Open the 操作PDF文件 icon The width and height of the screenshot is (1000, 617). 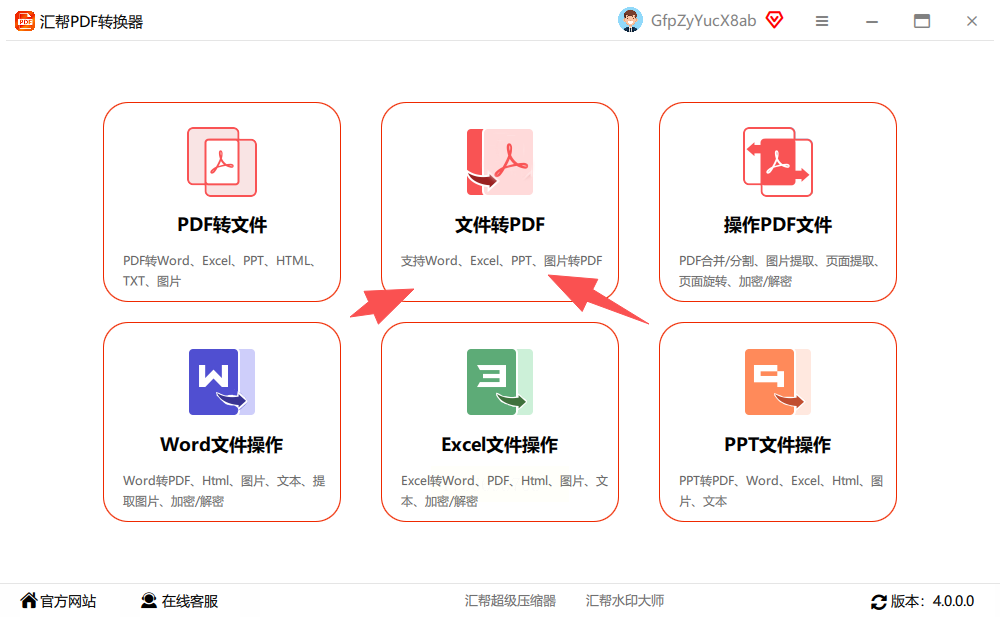coord(778,162)
